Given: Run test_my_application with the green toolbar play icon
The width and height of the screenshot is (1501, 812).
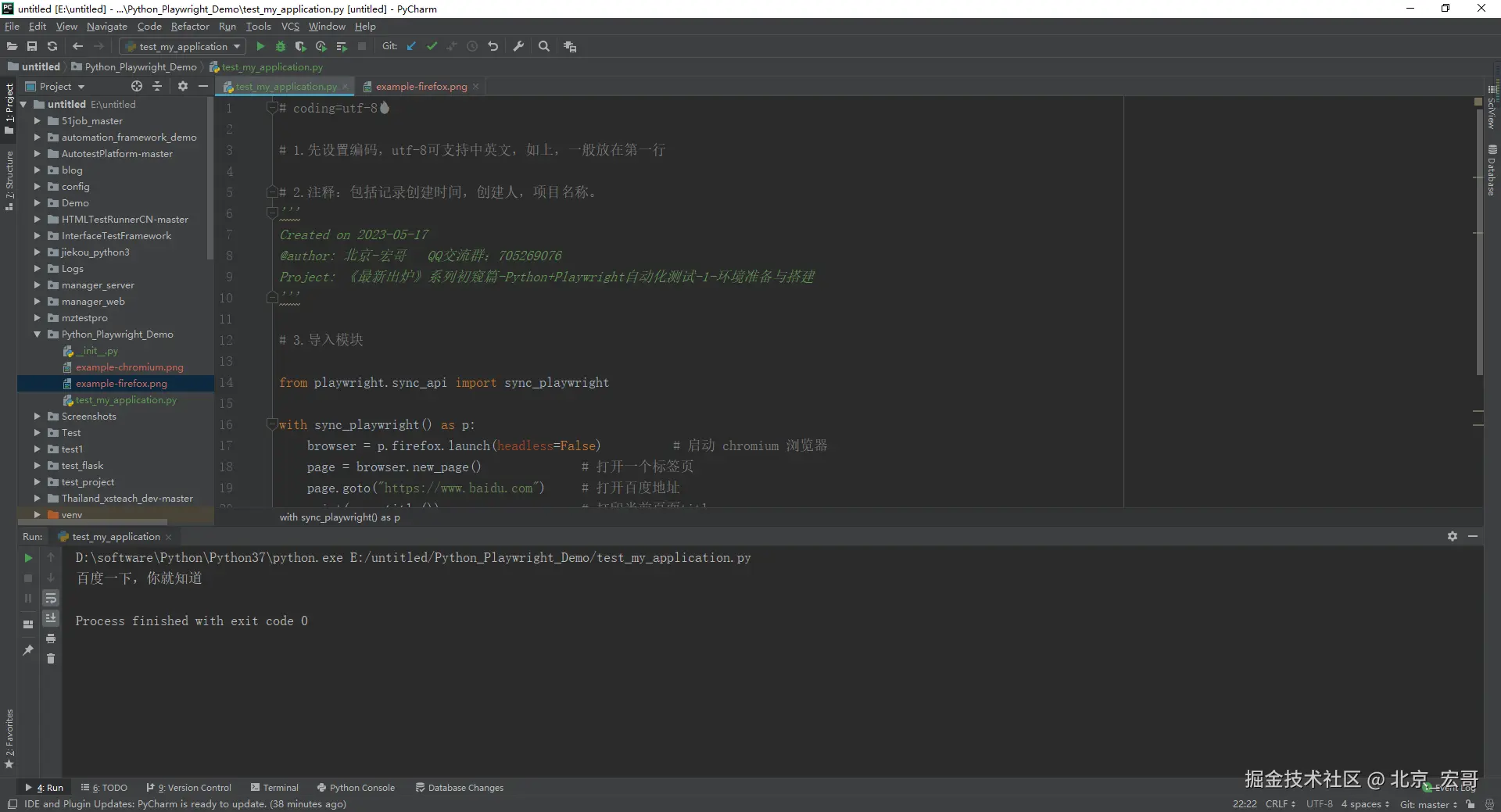Looking at the screenshot, I should tap(260, 47).
